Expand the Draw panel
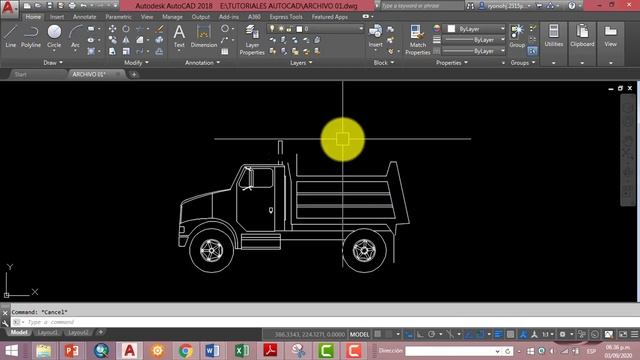This screenshot has height=360, width=640. (x=53, y=63)
